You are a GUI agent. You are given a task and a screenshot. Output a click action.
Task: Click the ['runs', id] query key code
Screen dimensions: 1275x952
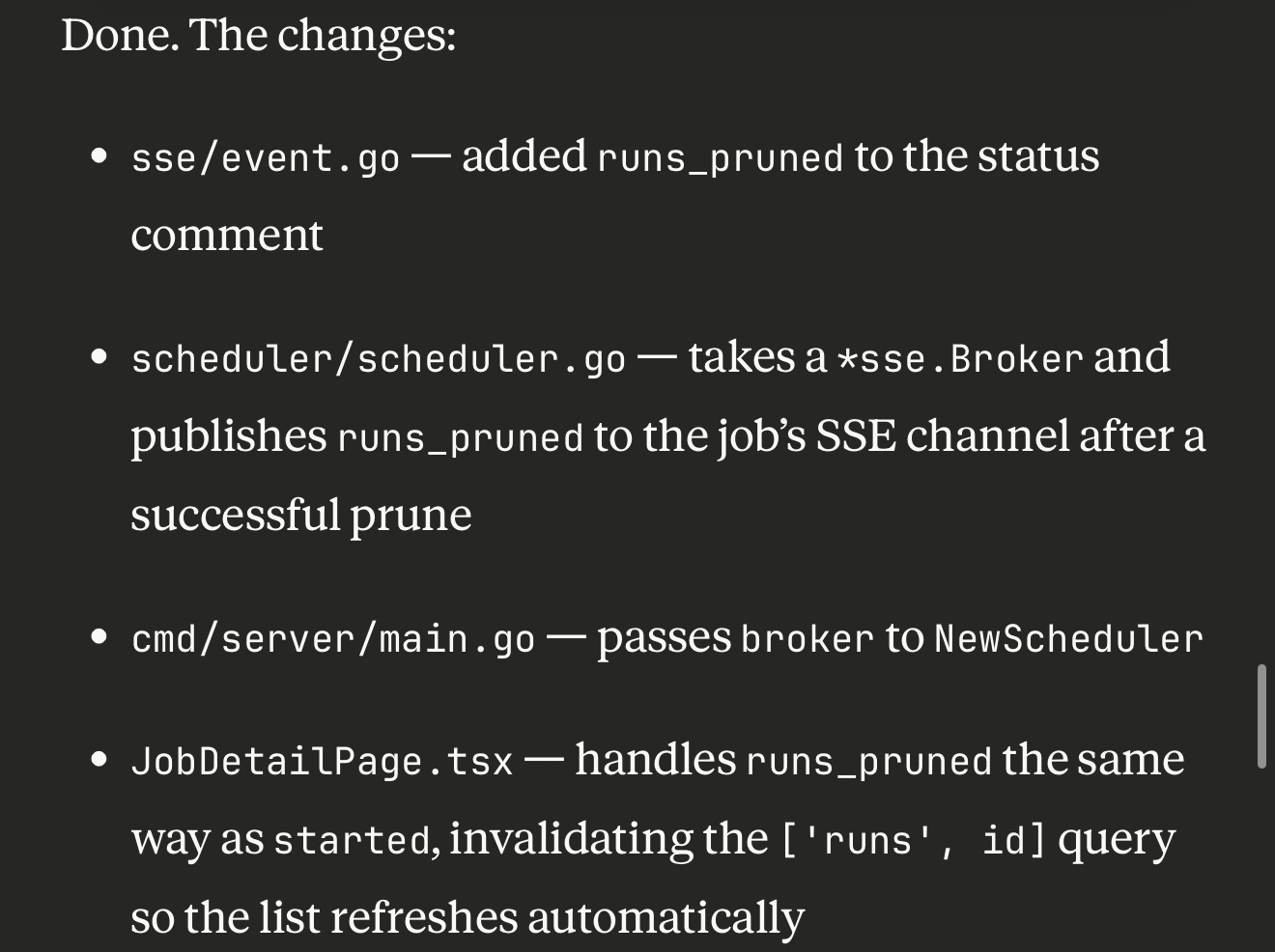click(x=912, y=840)
